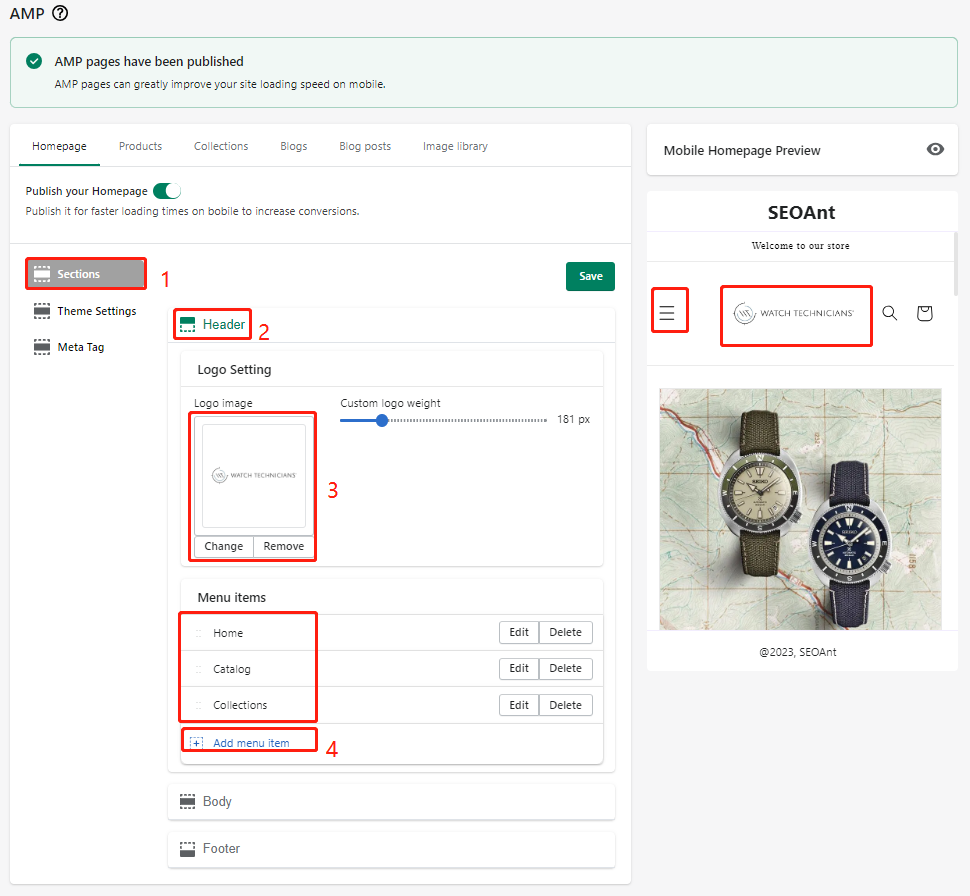Edit the Home menu item

click(x=519, y=632)
